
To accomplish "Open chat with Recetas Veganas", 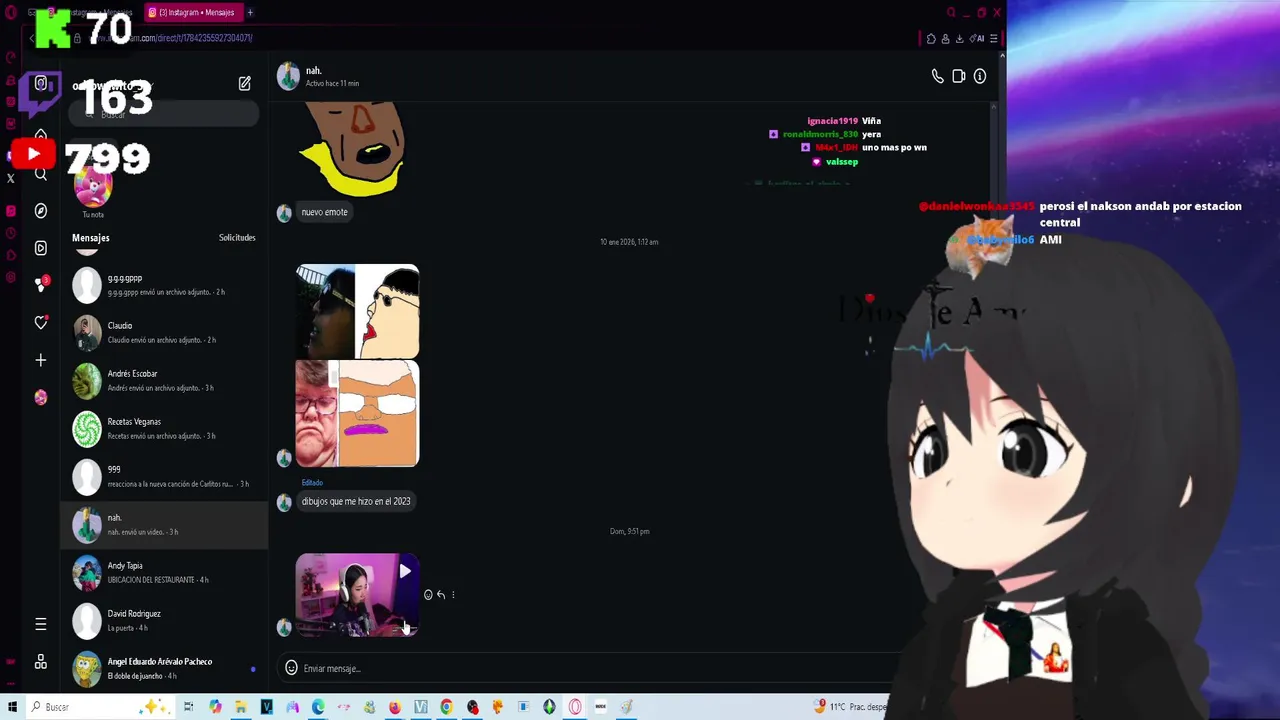I will pos(165,429).
